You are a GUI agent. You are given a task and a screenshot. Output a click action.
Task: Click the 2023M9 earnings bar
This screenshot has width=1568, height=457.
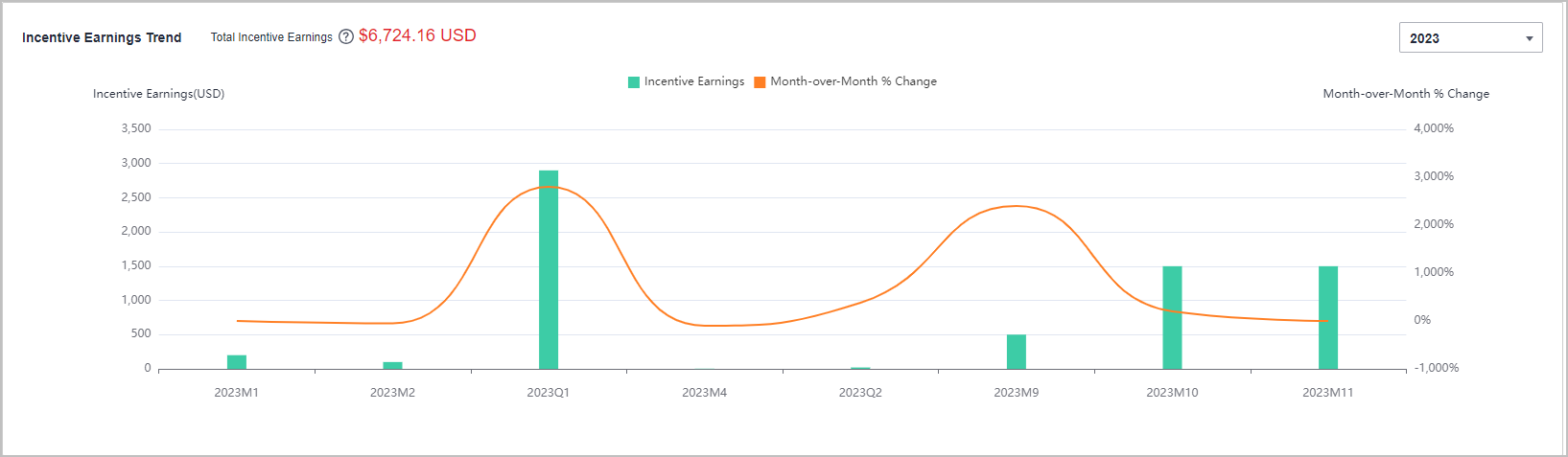coord(1017,352)
